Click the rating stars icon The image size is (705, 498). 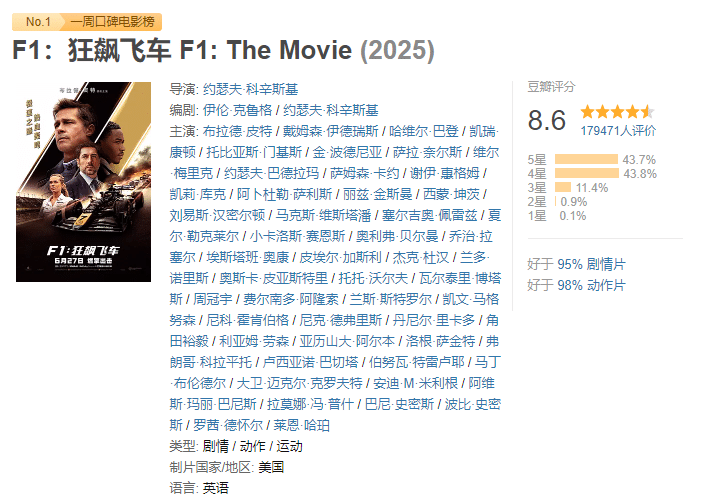(x=616, y=111)
